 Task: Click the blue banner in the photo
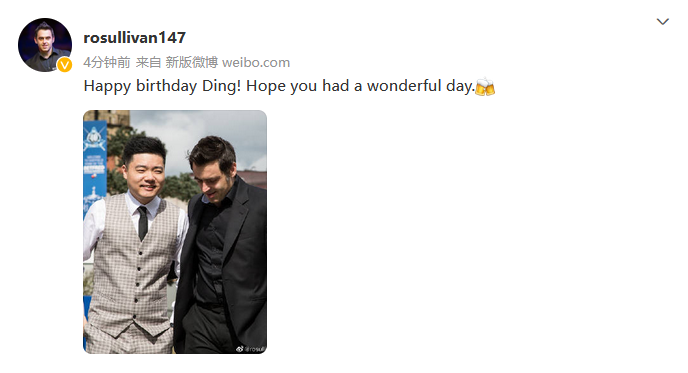coord(94,176)
